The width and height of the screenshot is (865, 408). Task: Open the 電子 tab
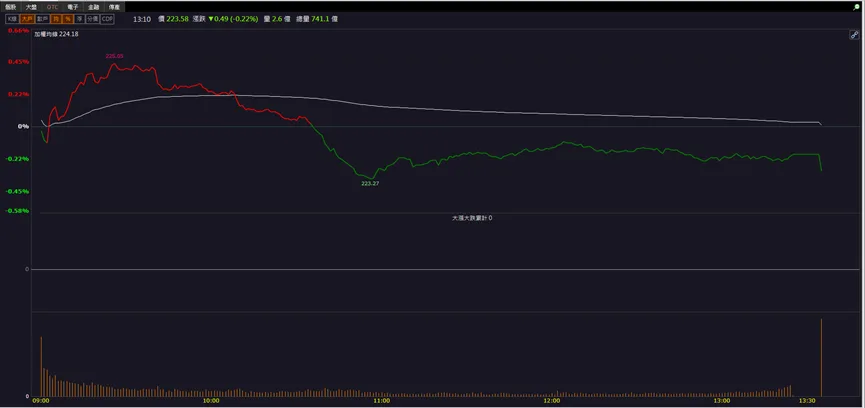tap(73, 7)
